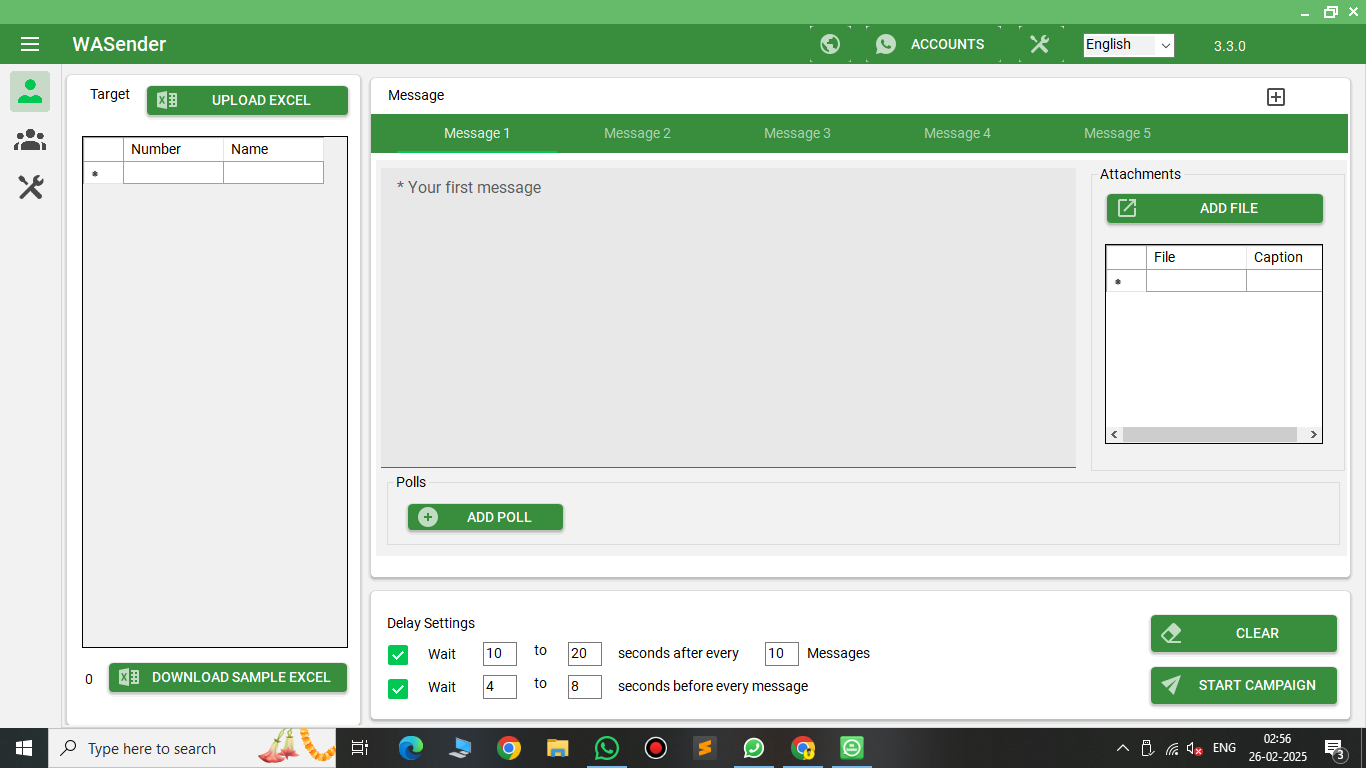1366x768 pixels.
Task: Click the Name cell in target table
Action: [273, 173]
